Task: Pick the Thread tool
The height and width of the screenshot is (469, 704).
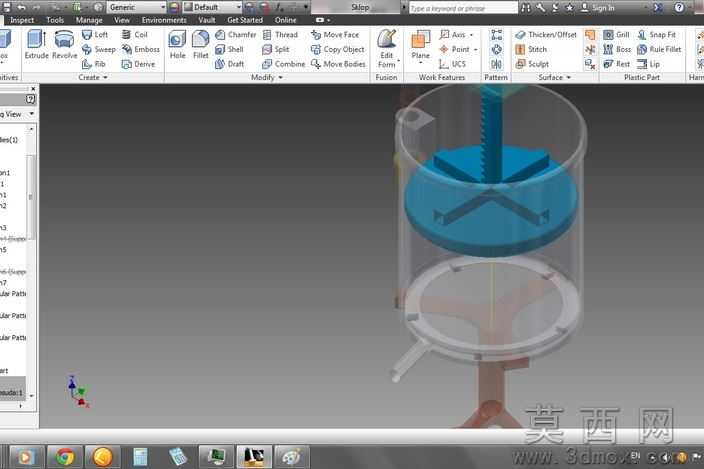Action: [280, 35]
